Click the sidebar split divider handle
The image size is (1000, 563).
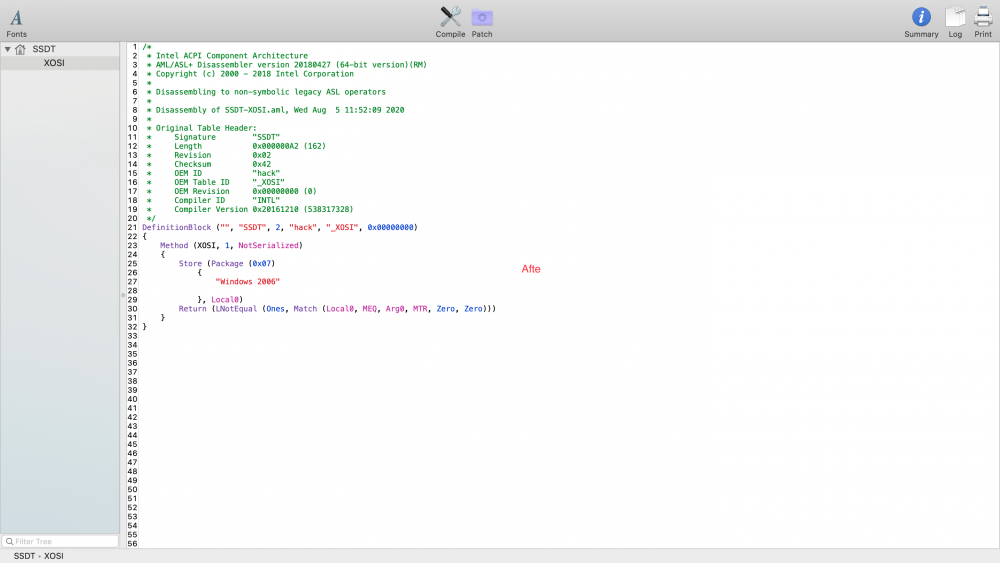coord(123,294)
